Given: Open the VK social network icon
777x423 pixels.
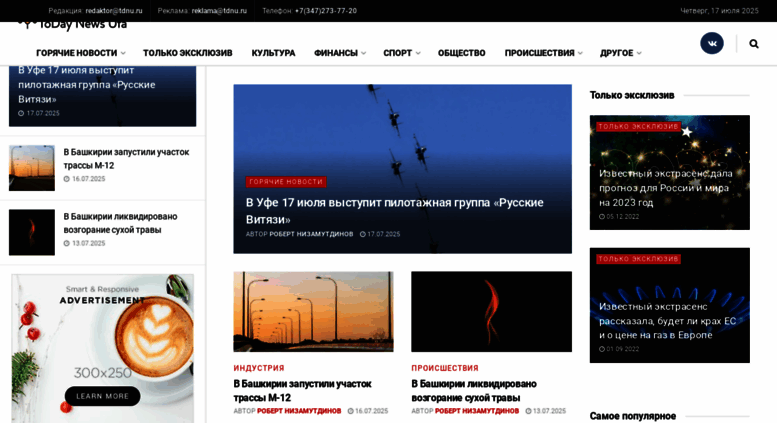Looking at the screenshot, I should [x=712, y=44].
